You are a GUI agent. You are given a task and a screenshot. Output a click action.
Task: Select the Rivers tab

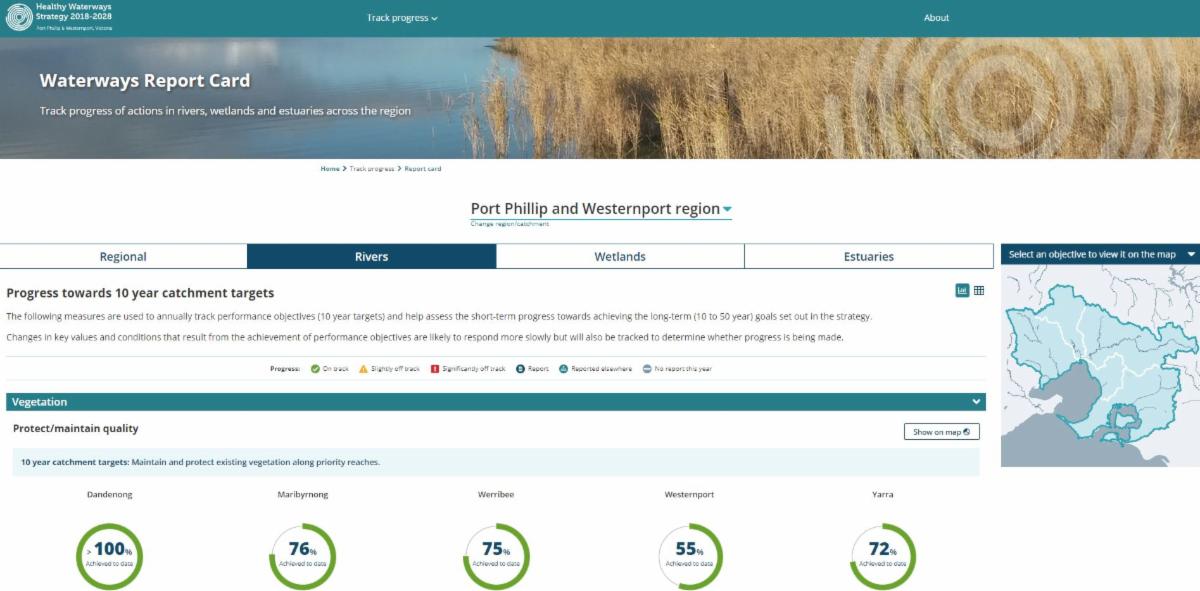(x=371, y=257)
